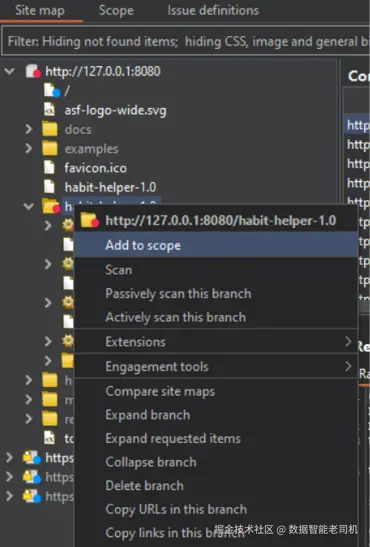This screenshot has height=547, width=370.
Task: Choose Copy links in this branch
Action: pyautogui.click(x=216, y=533)
